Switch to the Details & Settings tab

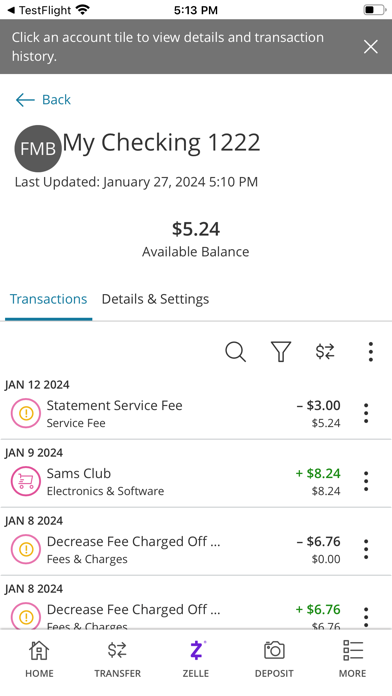point(155,299)
